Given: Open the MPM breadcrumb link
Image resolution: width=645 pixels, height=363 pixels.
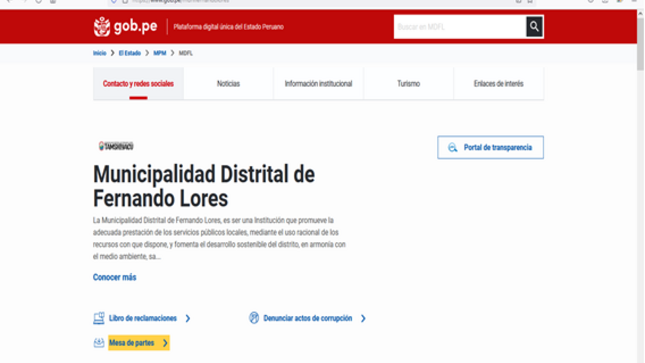Looking at the screenshot, I should tap(160, 53).
